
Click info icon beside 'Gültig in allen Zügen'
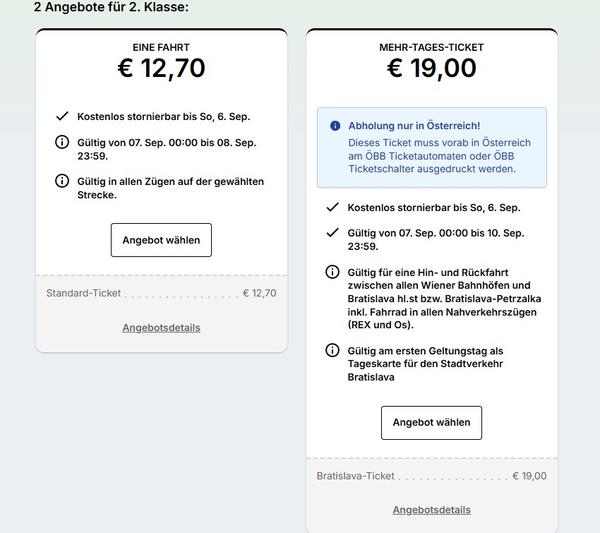pos(62,181)
